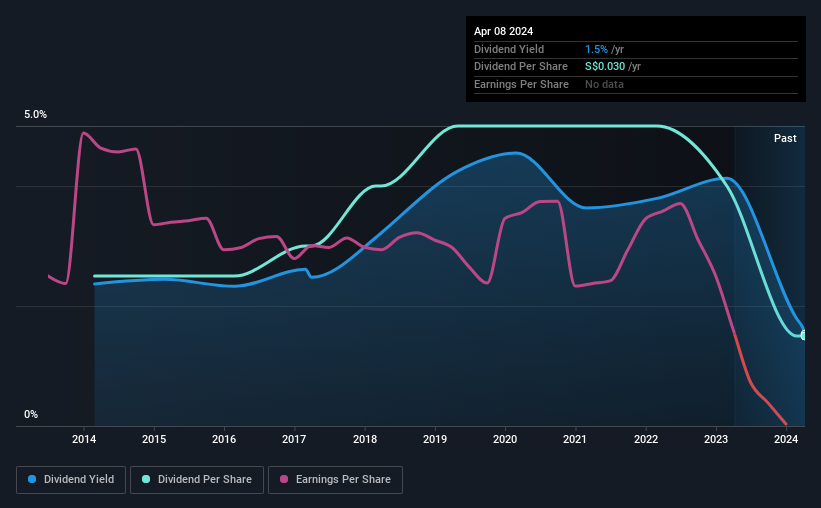Select the 2024 x-axis label
This screenshot has height=508, width=821.
click(x=786, y=439)
